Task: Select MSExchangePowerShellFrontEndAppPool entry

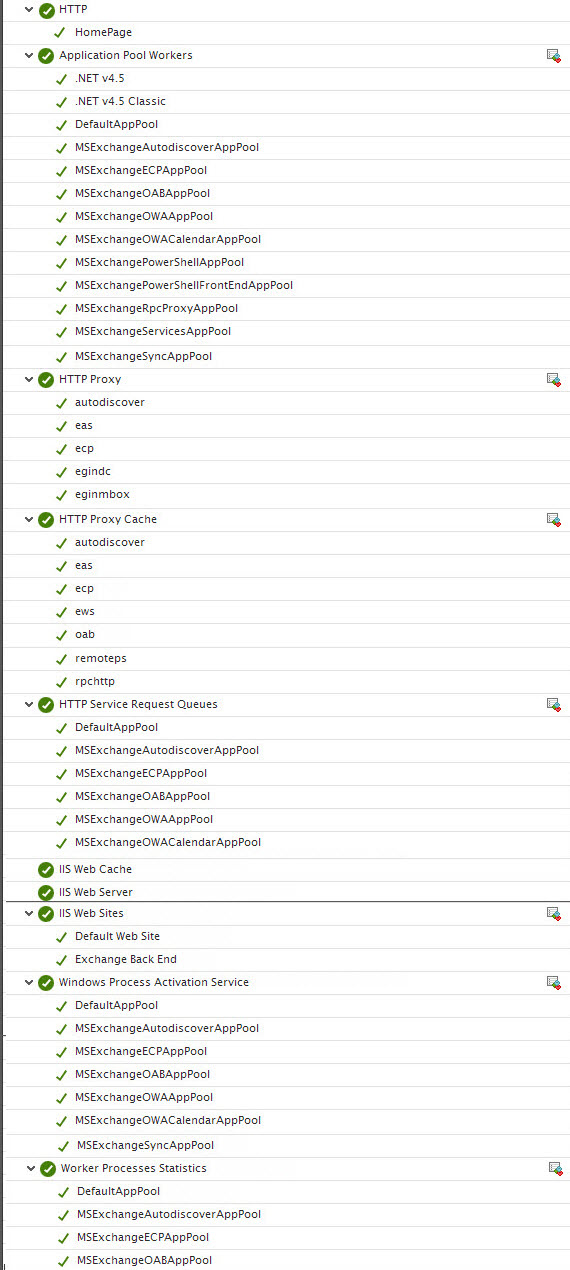Action: (184, 286)
